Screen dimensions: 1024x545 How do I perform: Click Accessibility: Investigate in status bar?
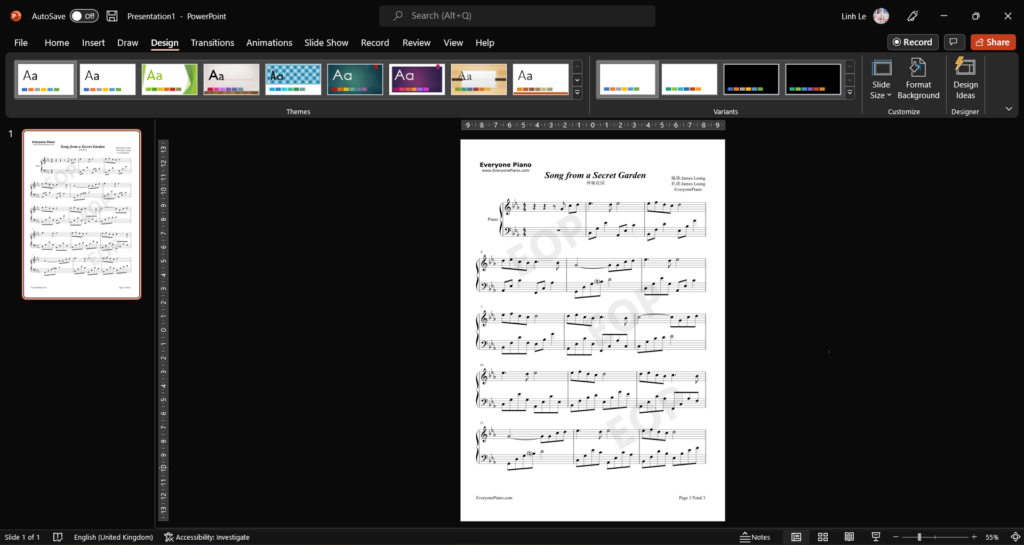[207, 537]
